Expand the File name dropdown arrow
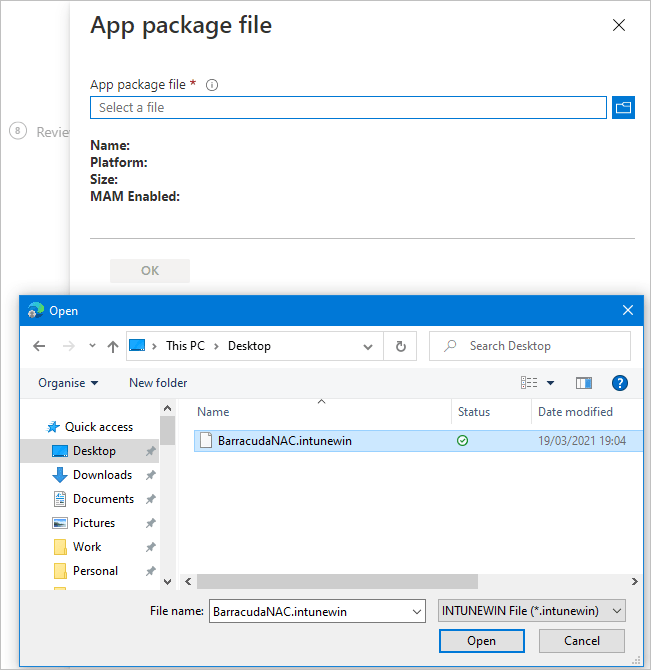651x670 pixels. pyautogui.click(x=417, y=611)
